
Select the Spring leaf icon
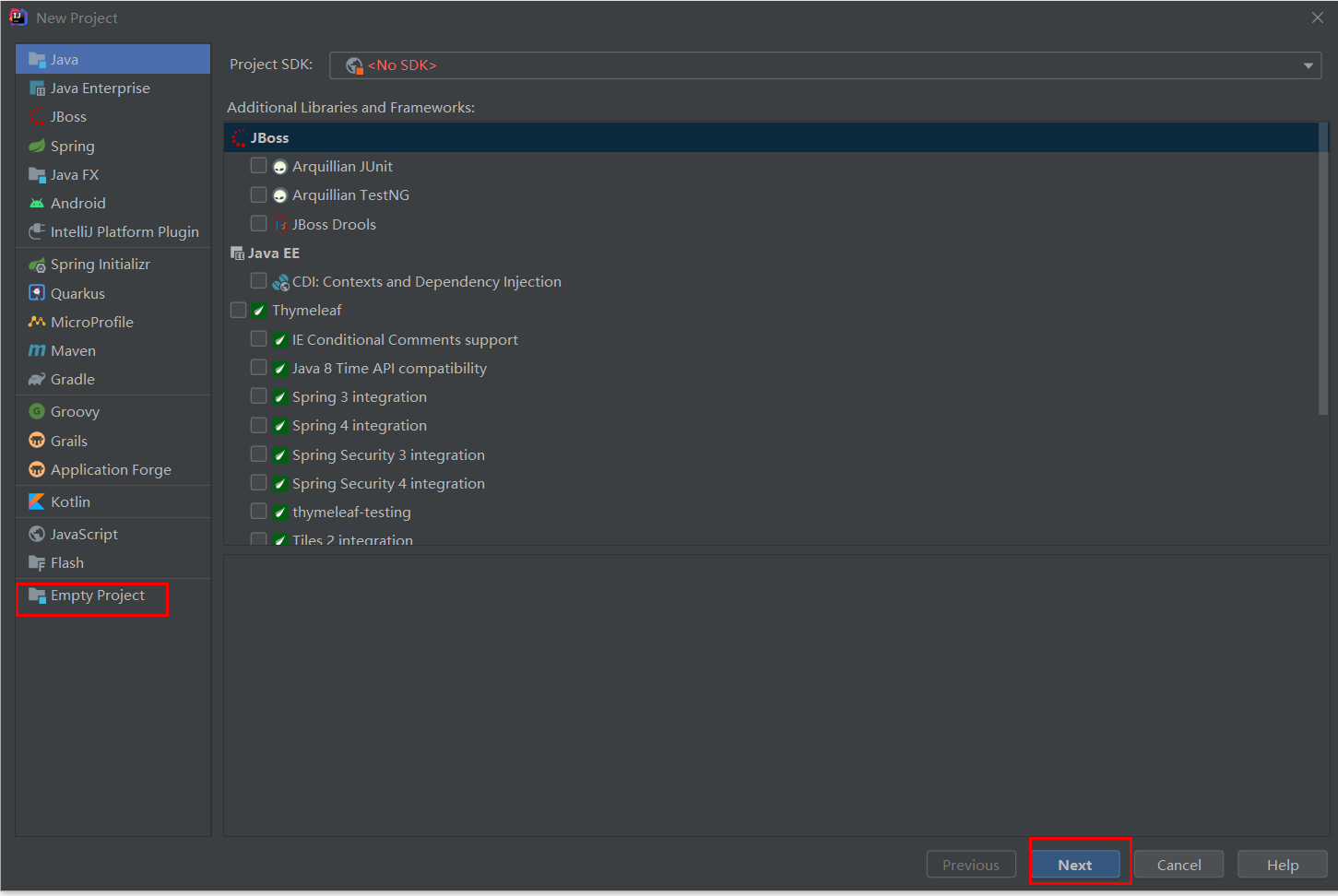(x=37, y=146)
